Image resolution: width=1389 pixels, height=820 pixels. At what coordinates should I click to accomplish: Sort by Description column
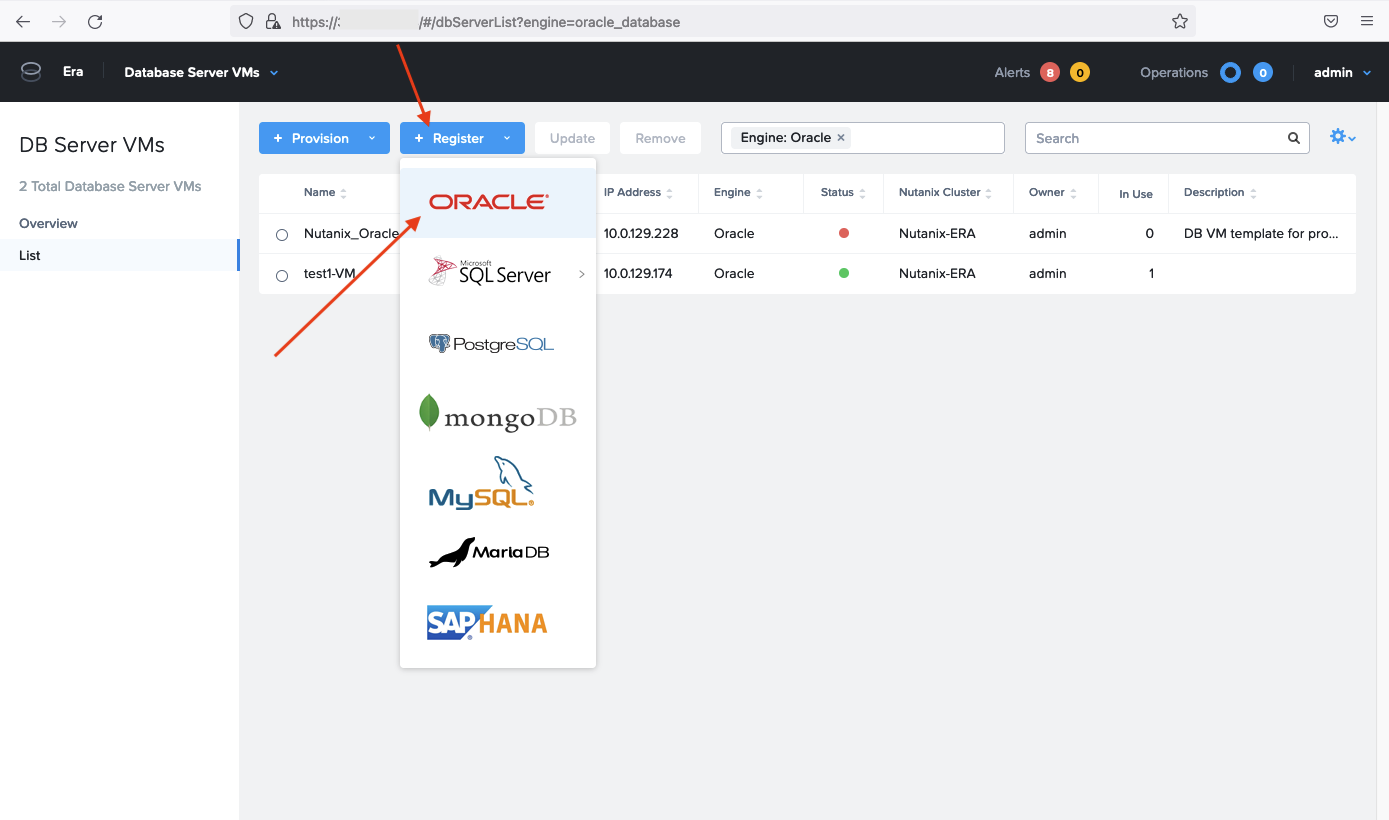[x=1220, y=193]
